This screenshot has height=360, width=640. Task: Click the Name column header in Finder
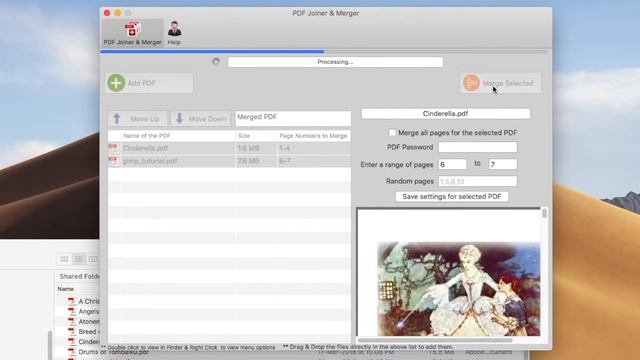66,289
